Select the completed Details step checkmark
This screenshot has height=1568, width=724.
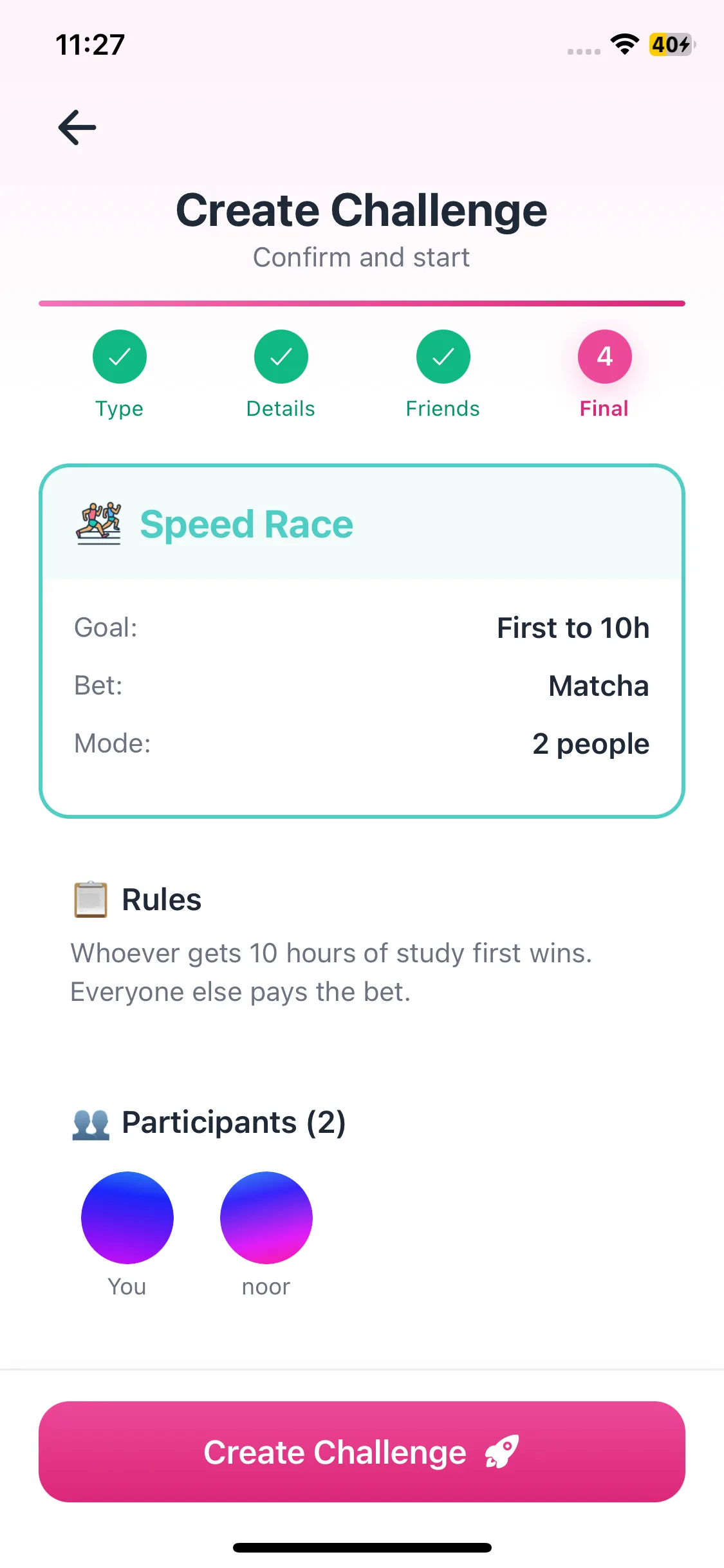tap(281, 357)
